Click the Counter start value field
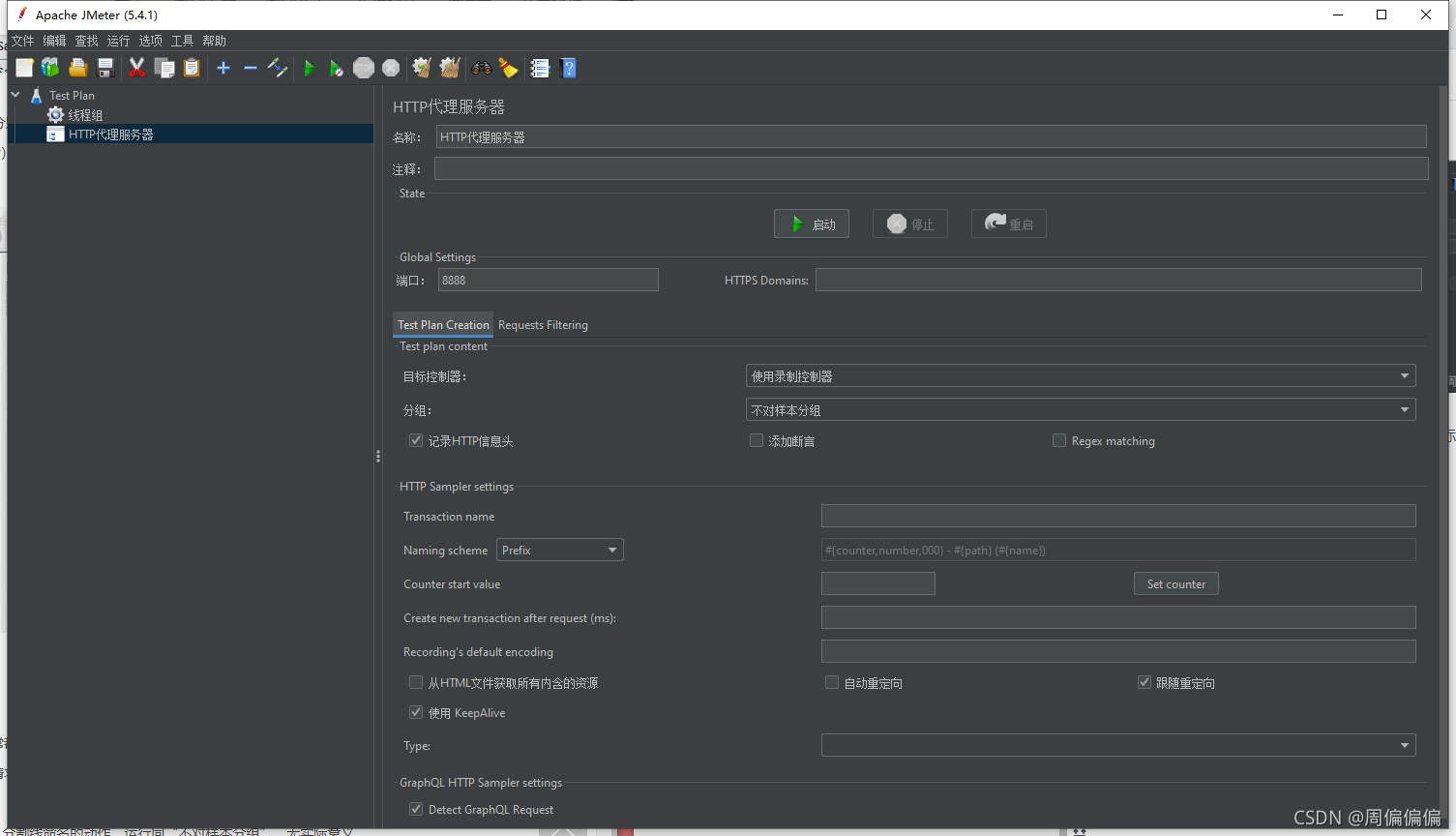Viewport: 1456px width, 836px height. point(878,583)
